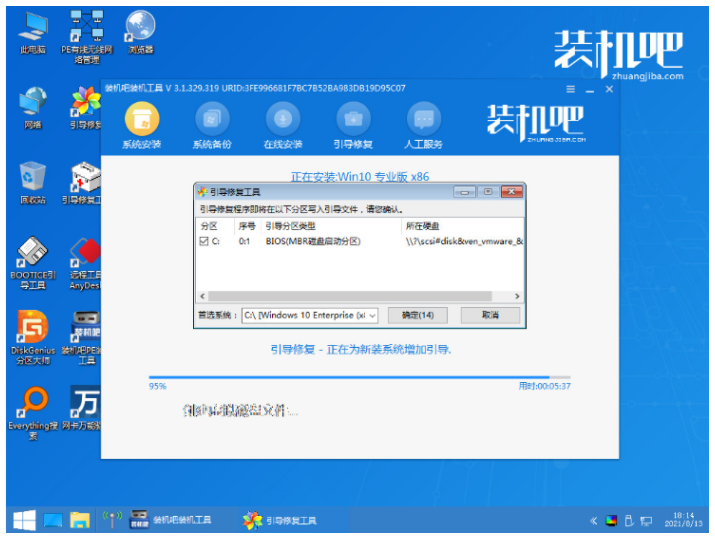Click the Windows Start button
Screen dimensions: 715x538
click(24, 520)
